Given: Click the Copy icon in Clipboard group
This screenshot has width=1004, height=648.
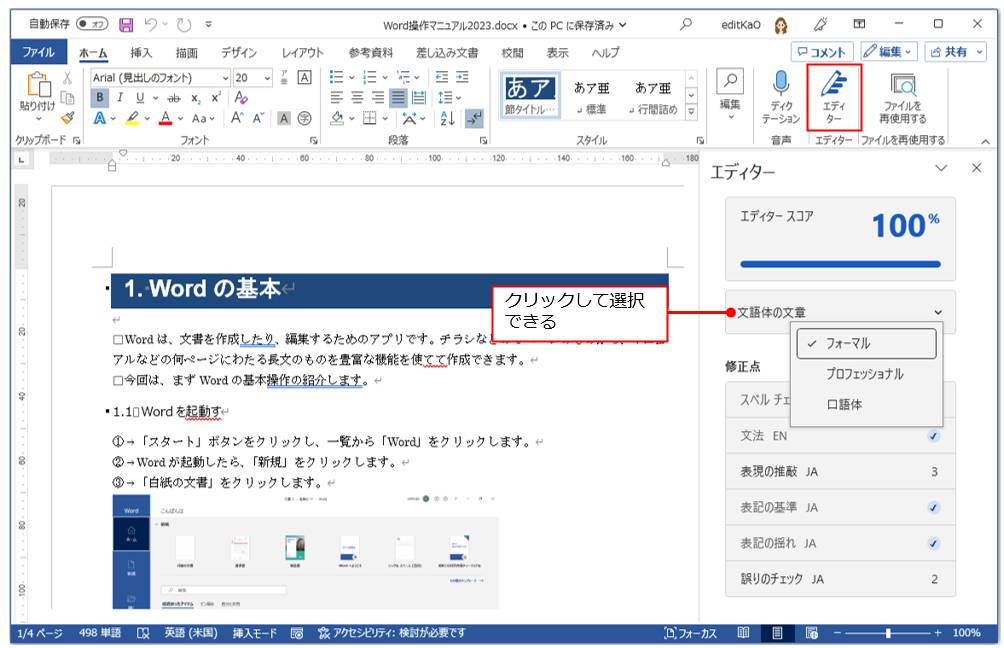Looking at the screenshot, I should coord(67,98).
